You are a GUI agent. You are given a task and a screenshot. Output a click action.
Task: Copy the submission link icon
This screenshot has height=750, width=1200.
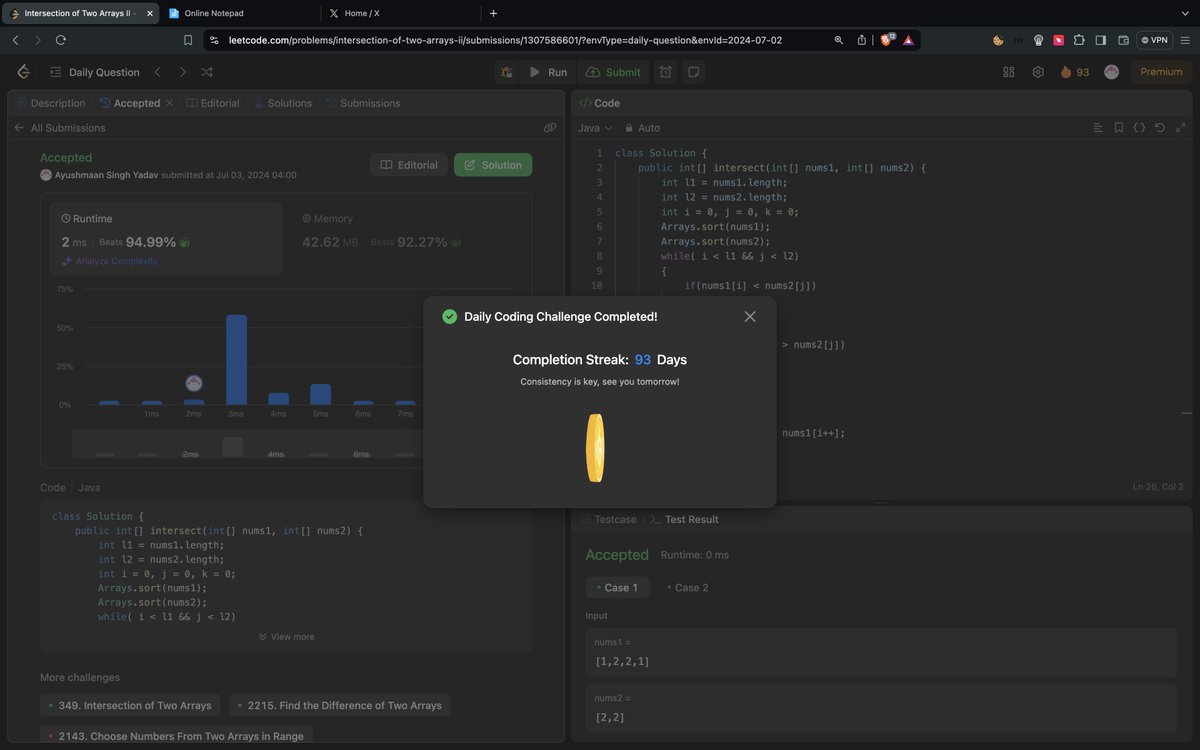tap(550, 128)
